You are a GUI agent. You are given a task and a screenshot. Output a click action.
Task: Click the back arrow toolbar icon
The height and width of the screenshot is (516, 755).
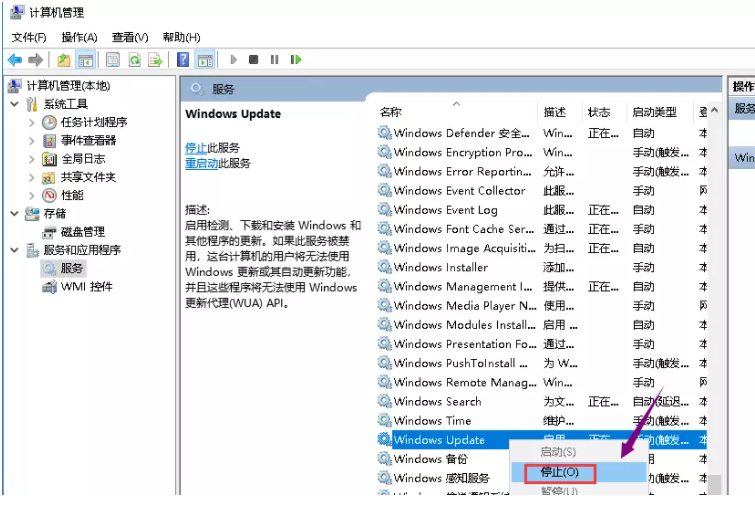tap(15, 60)
